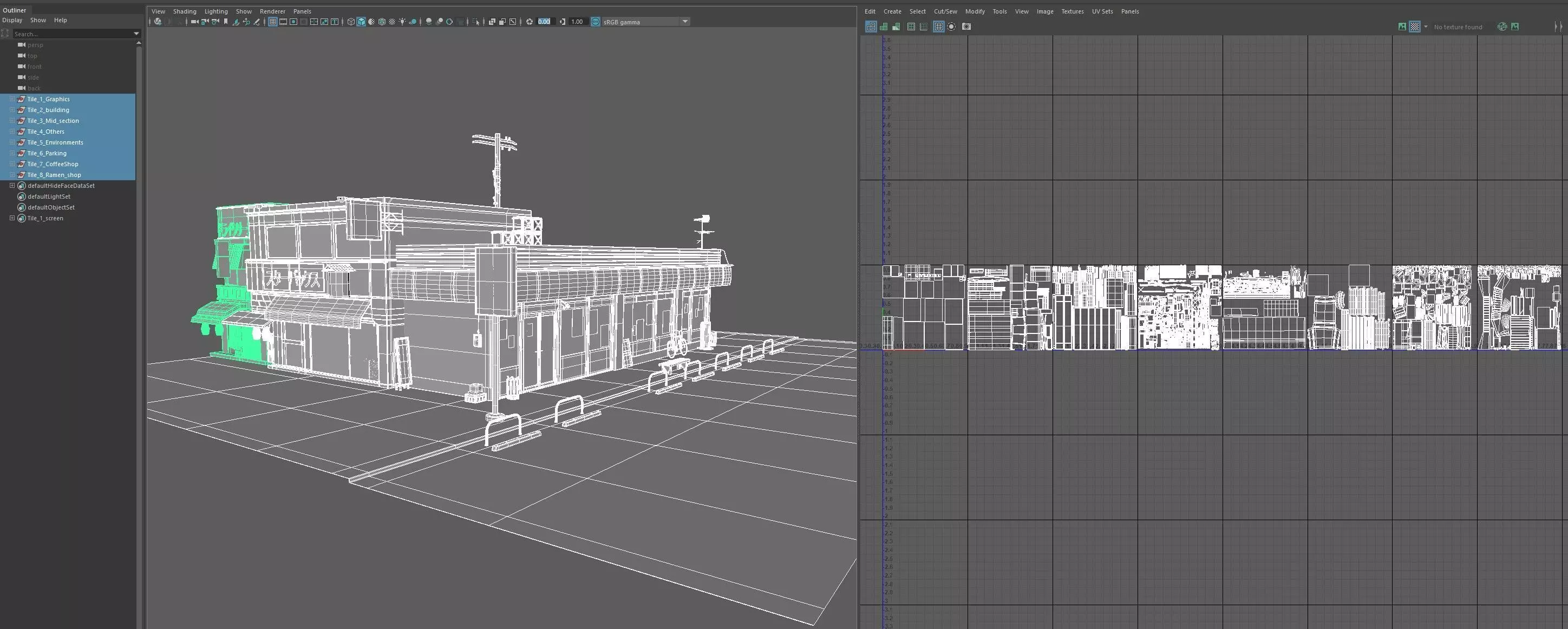1568x629 pixels.
Task: Click the Camera Attributes icon
Action: point(215,21)
